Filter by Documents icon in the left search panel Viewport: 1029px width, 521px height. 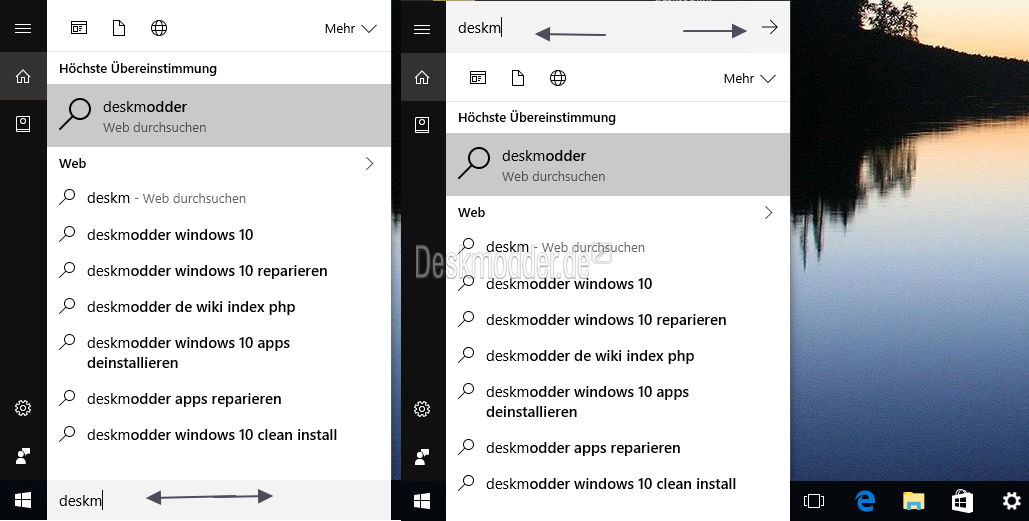click(119, 28)
